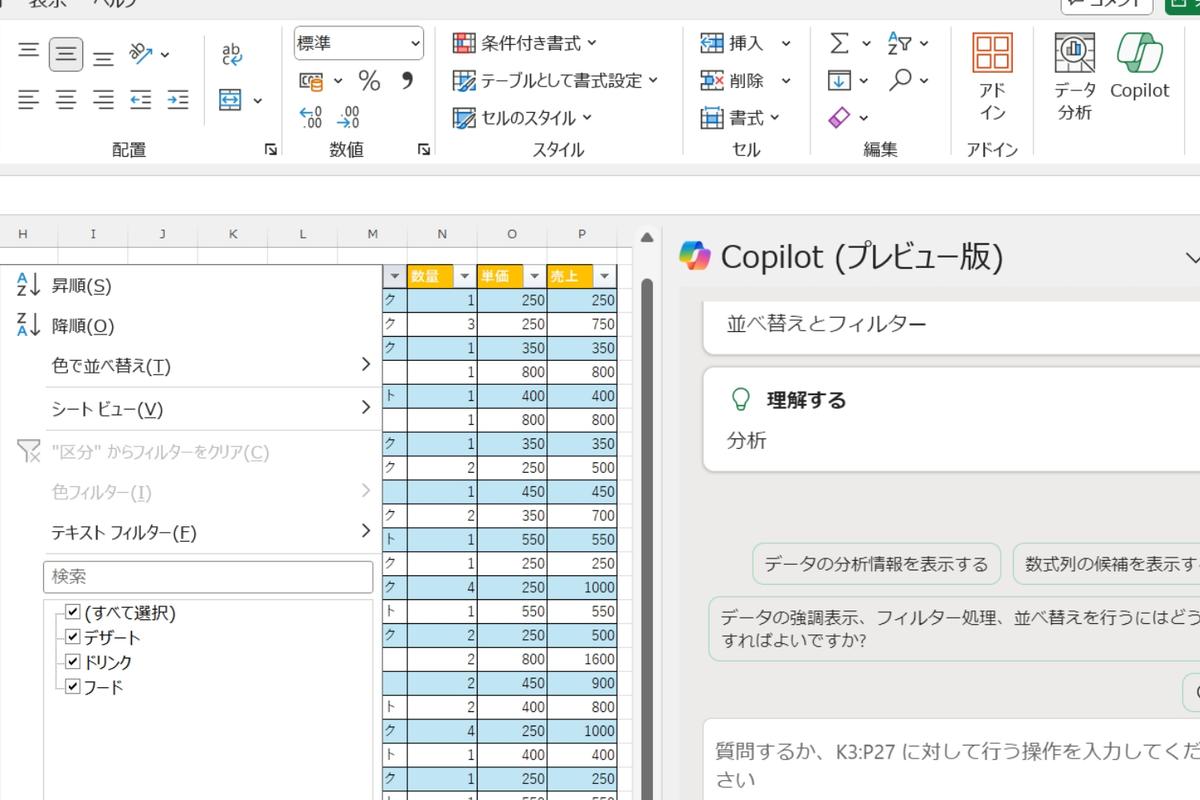Click the filter 検索 search box
This screenshot has width=1200, height=800.
208,577
